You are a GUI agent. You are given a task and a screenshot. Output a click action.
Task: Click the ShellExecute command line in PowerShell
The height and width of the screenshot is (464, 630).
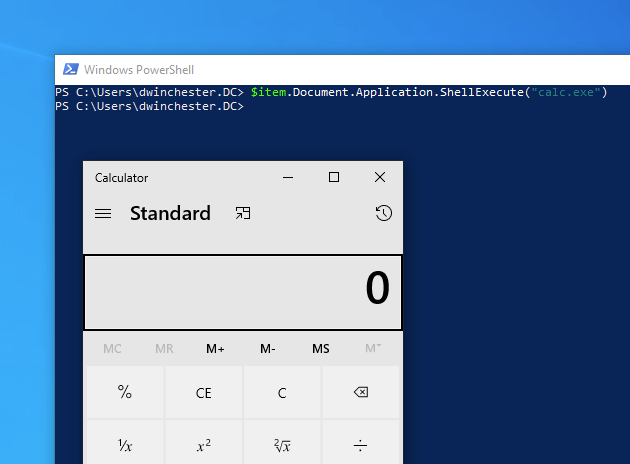331,92
